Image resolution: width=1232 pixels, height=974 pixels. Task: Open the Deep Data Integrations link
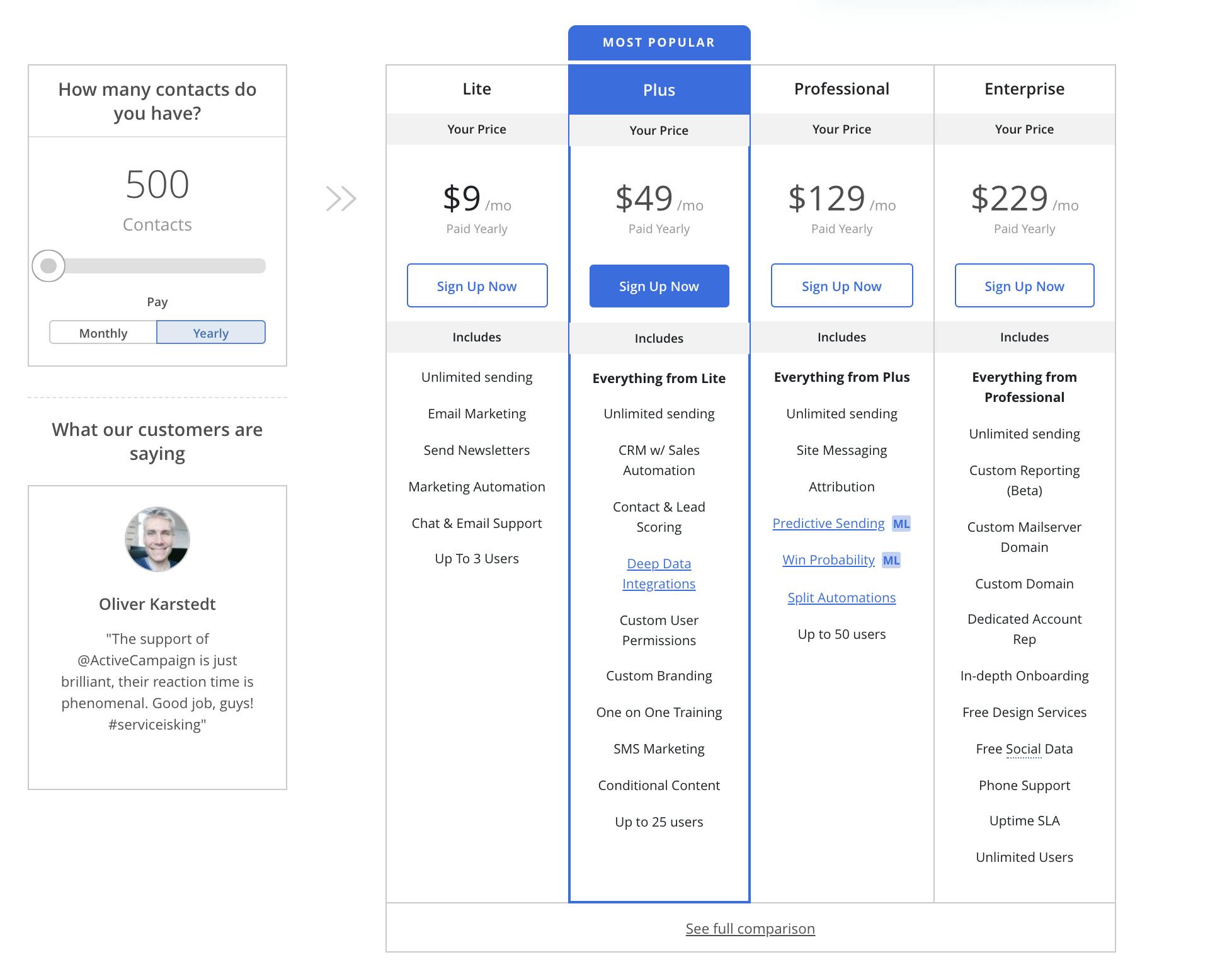659,574
